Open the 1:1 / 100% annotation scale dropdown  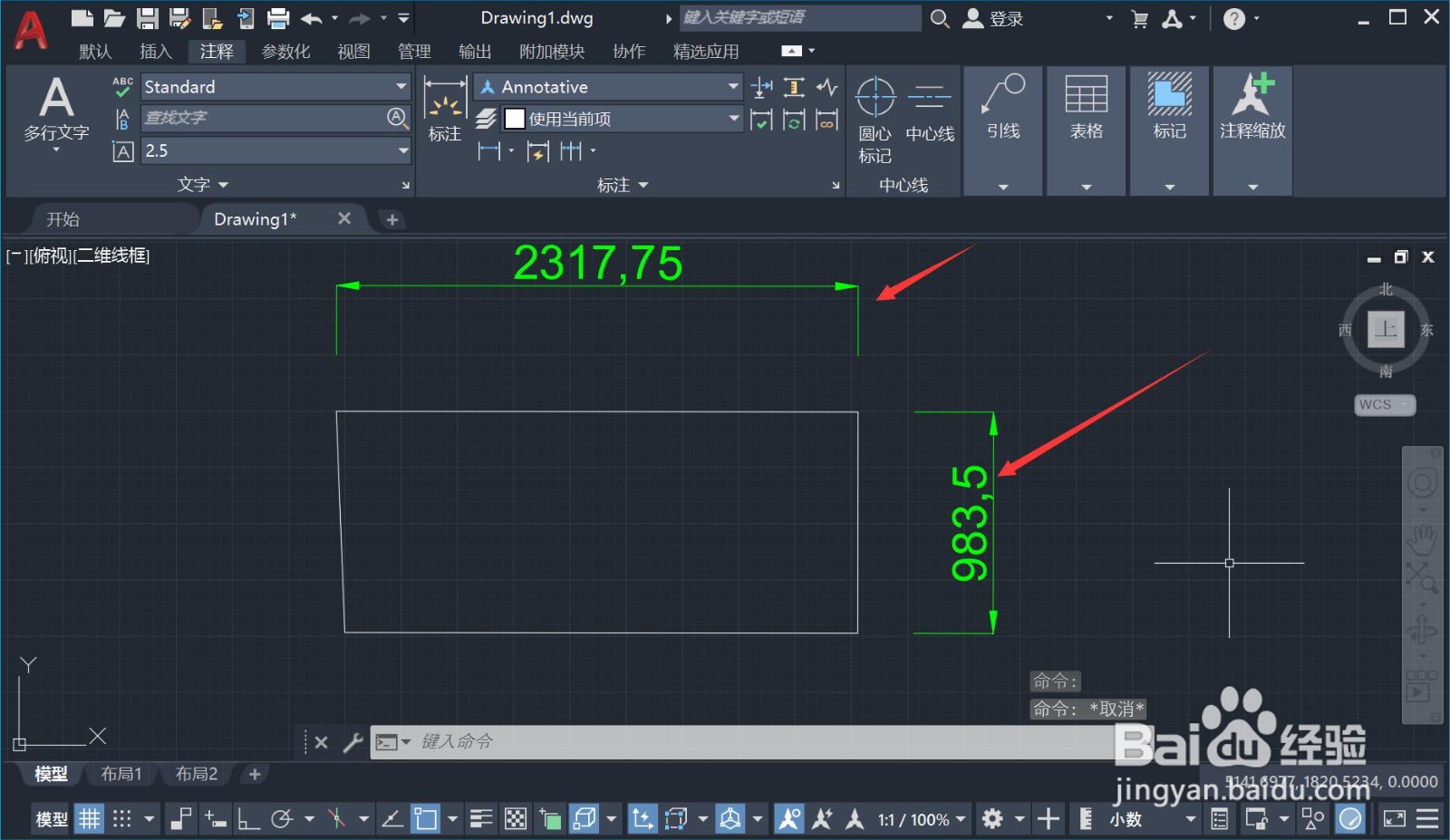(x=922, y=820)
